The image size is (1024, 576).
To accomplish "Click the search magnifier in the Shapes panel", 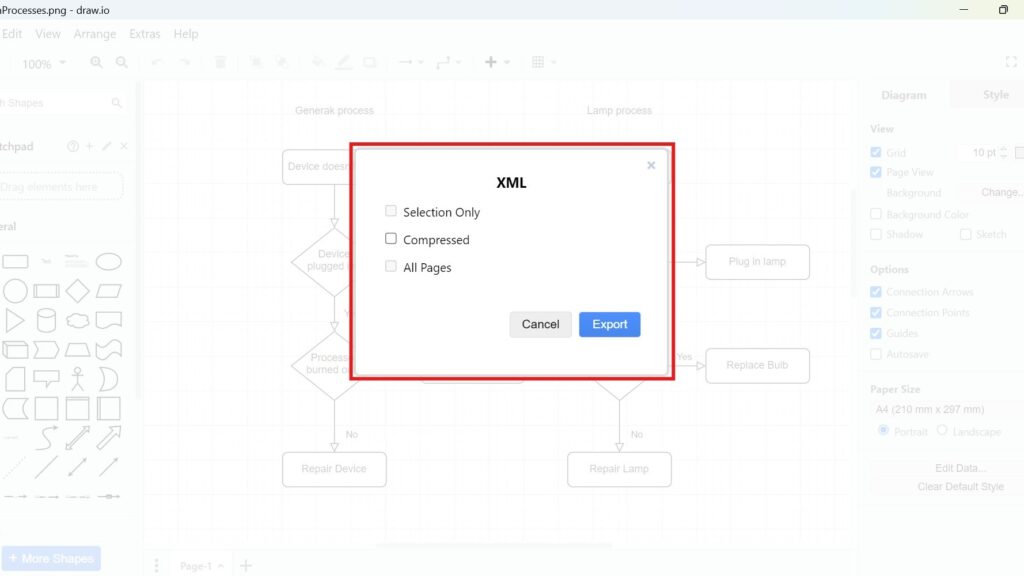I will coord(117,103).
